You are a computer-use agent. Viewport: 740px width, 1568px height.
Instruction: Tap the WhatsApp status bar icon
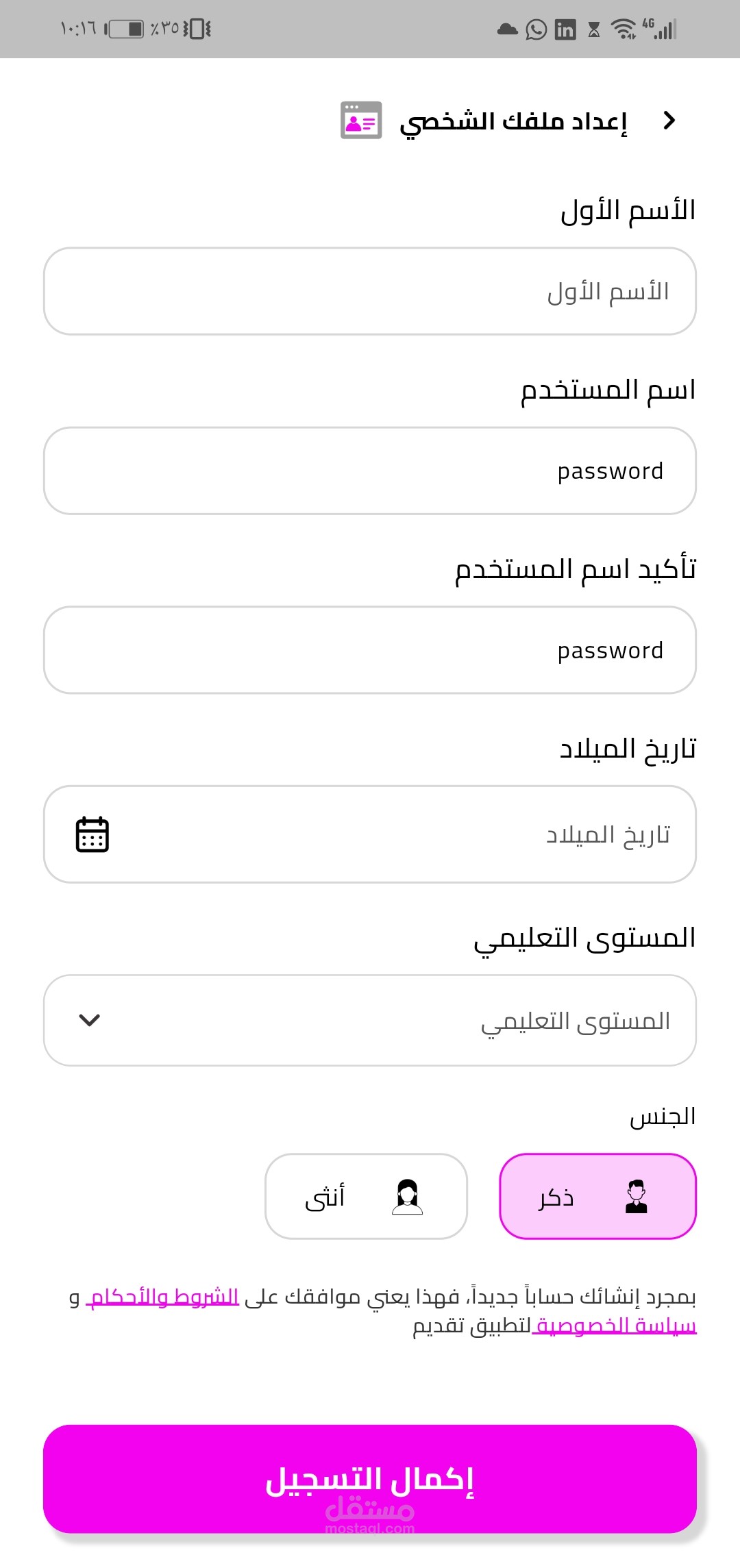536,29
